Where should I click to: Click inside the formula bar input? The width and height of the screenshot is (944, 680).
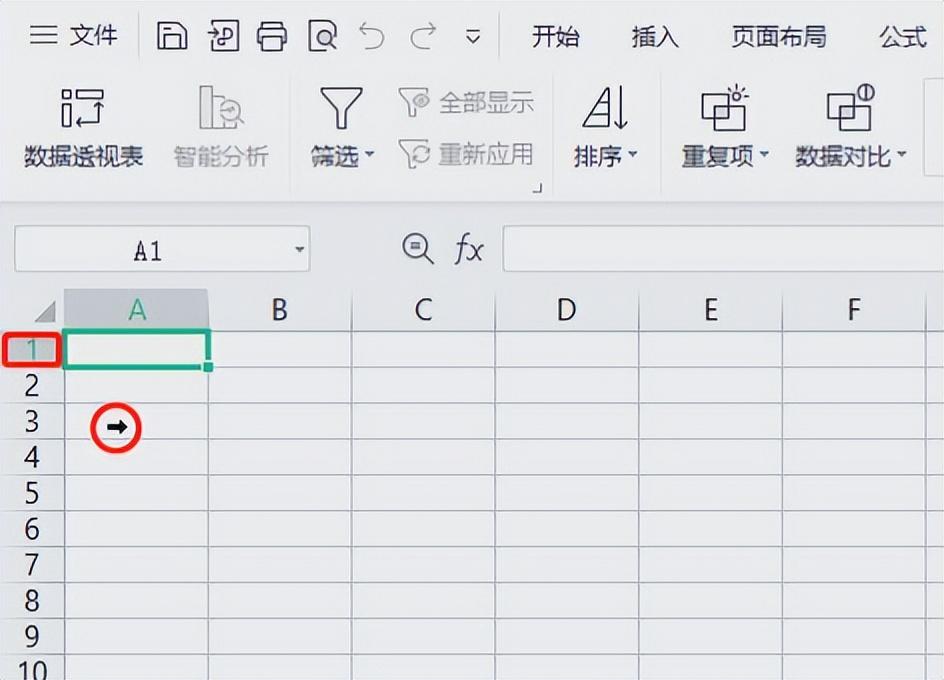(x=722, y=249)
